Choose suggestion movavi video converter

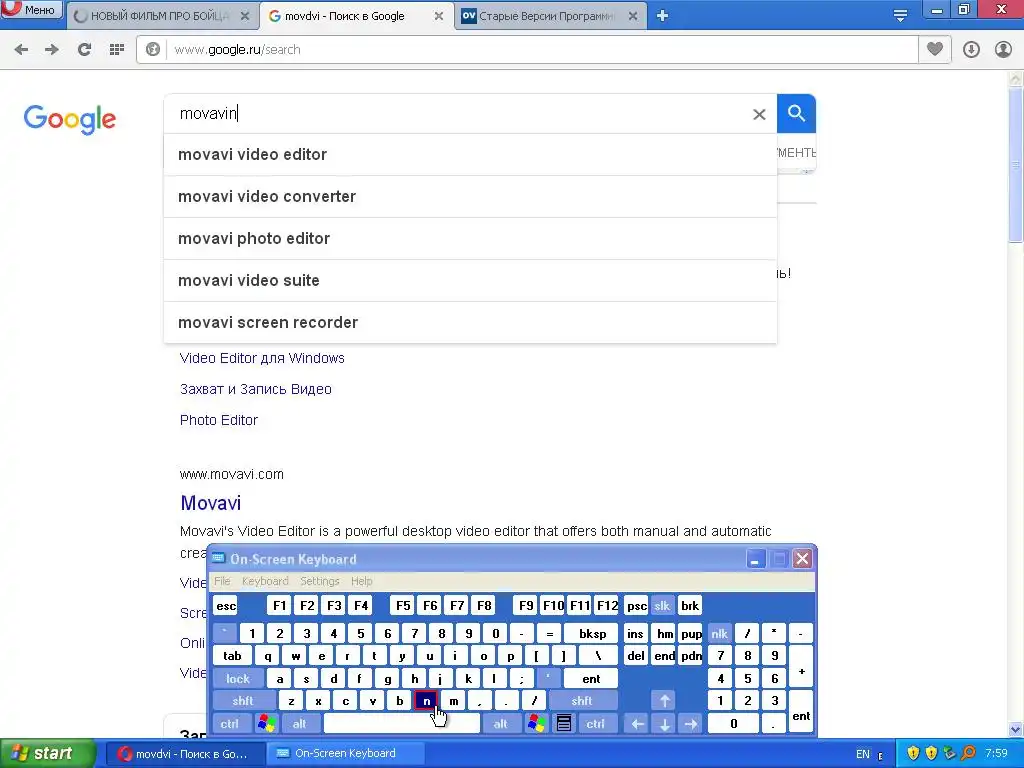point(470,197)
